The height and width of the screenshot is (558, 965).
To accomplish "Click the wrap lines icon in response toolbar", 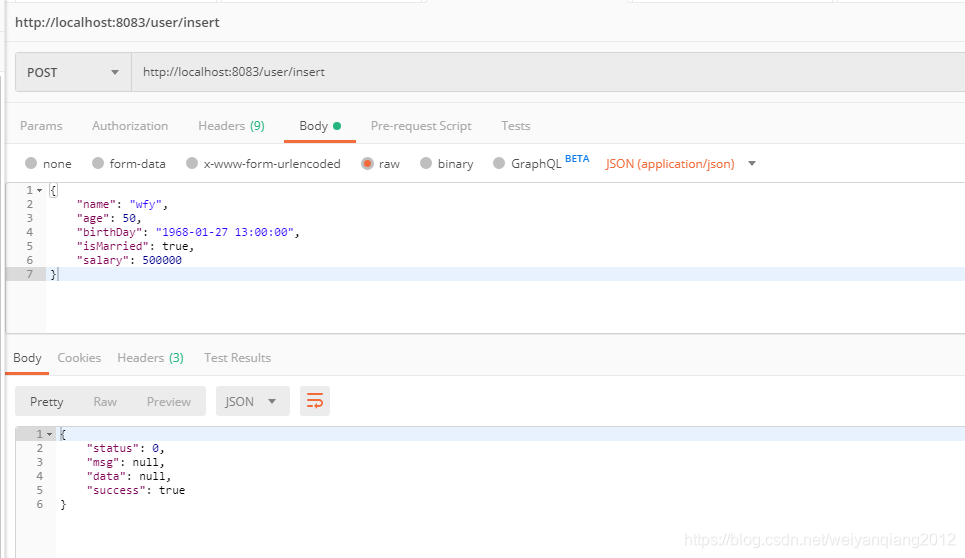I will point(314,402).
